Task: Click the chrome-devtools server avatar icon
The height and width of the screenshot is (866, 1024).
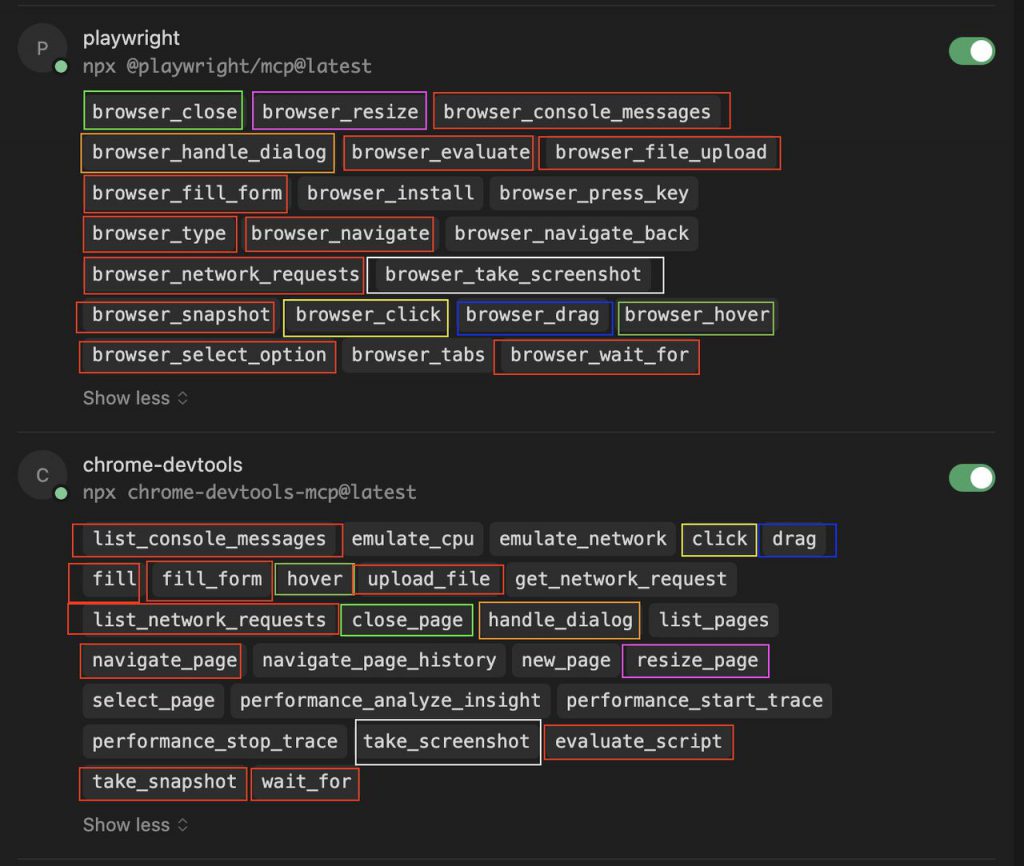Action: tap(42, 476)
